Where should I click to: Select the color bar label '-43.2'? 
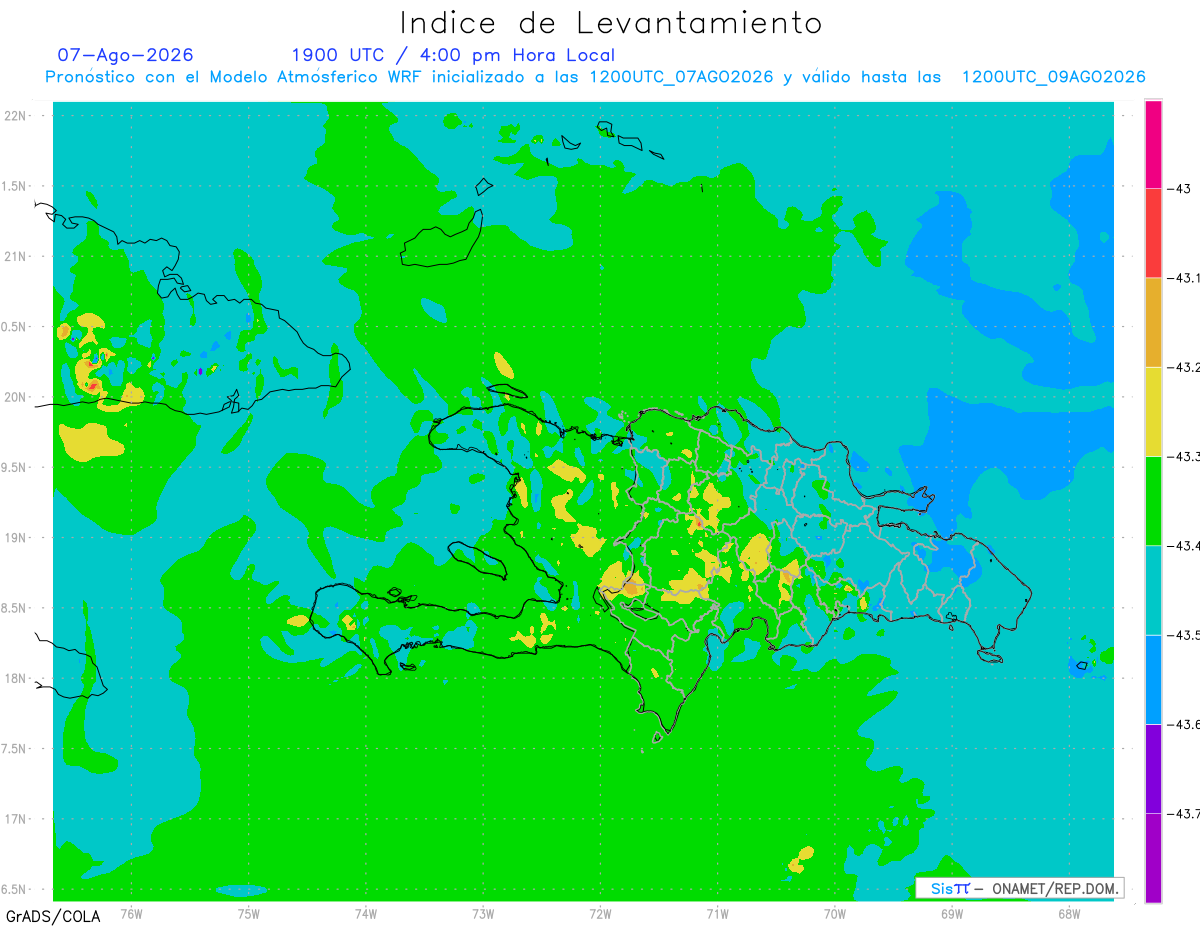[1184, 367]
